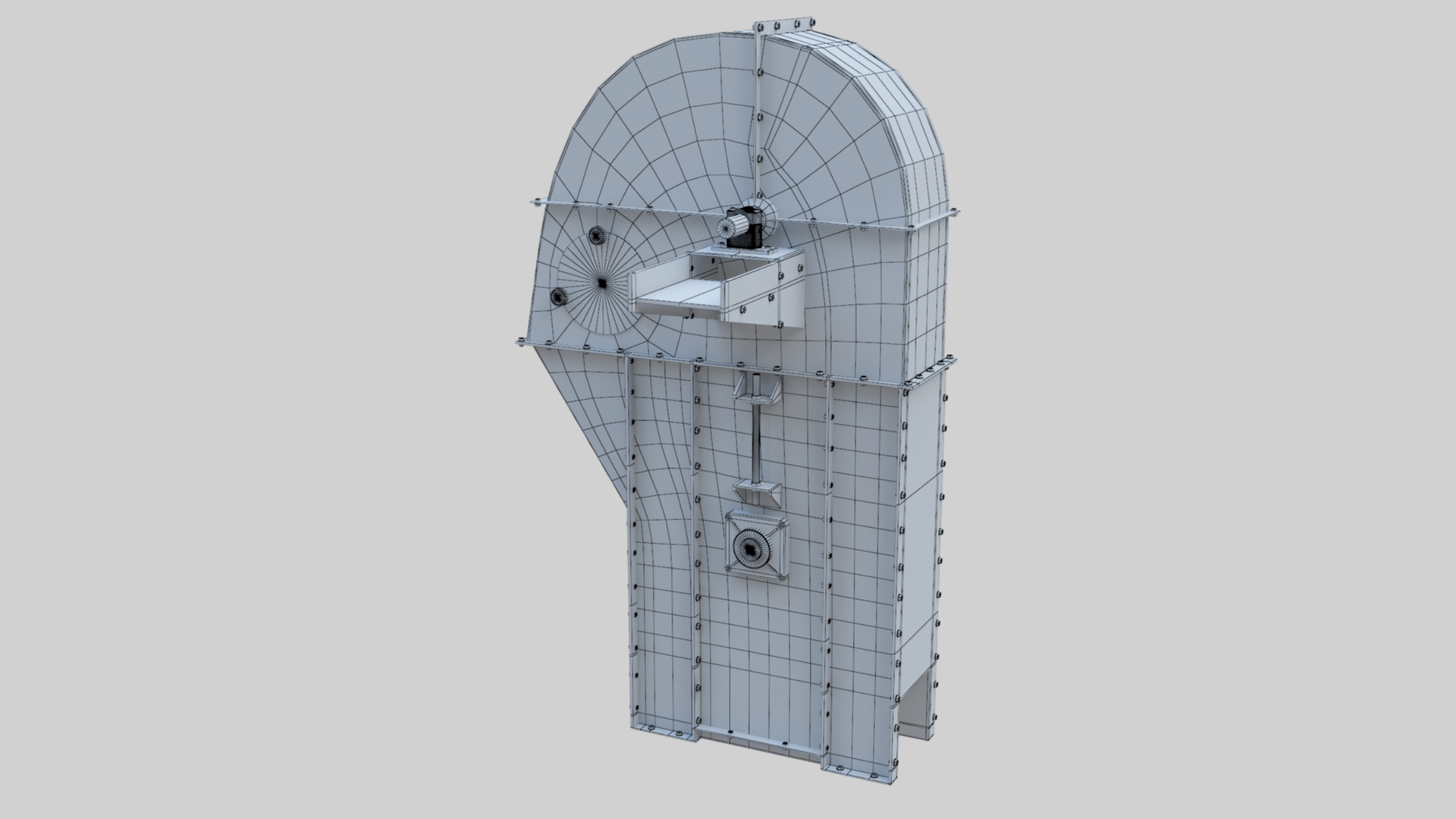Click the center of the large radial hub

pos(601,284)
